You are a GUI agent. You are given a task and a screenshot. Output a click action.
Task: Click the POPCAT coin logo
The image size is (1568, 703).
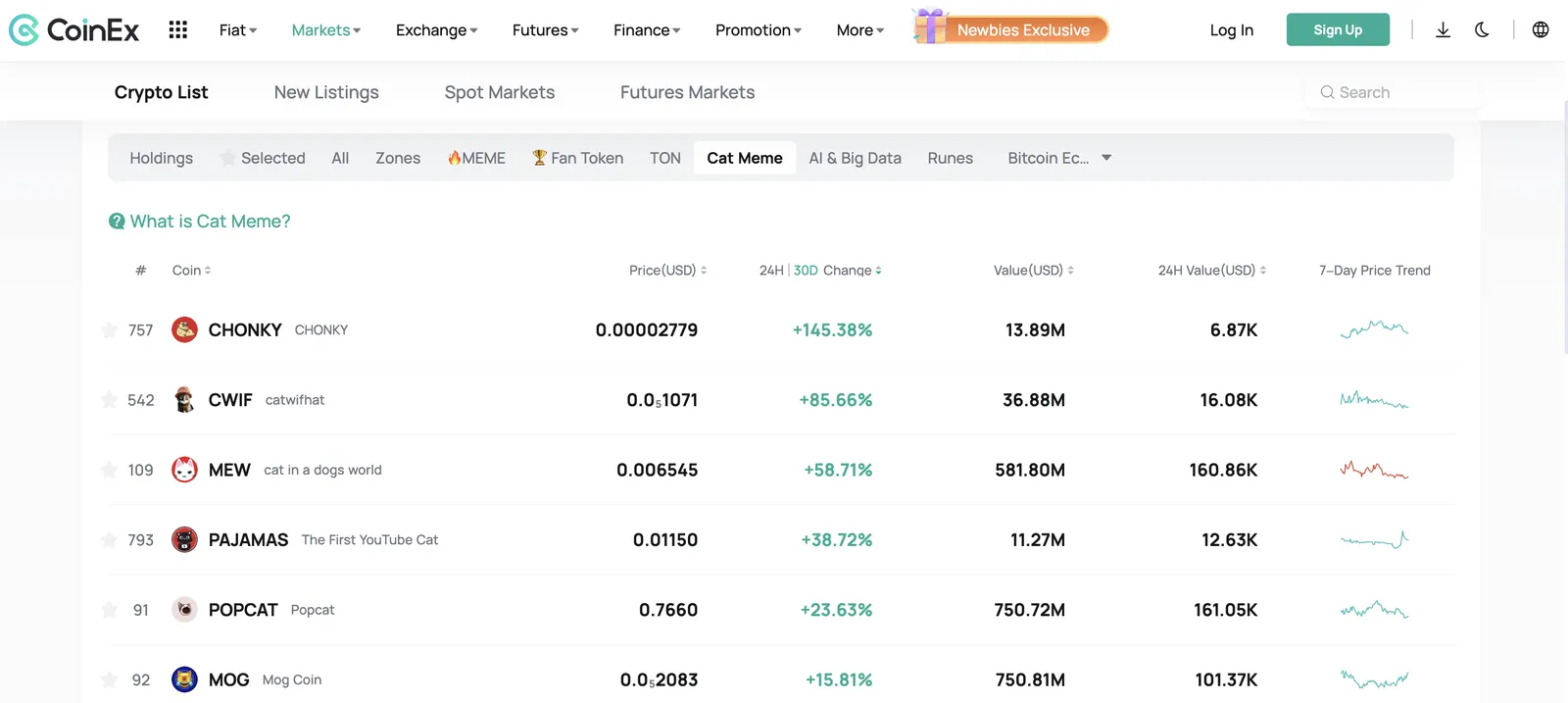184,610
